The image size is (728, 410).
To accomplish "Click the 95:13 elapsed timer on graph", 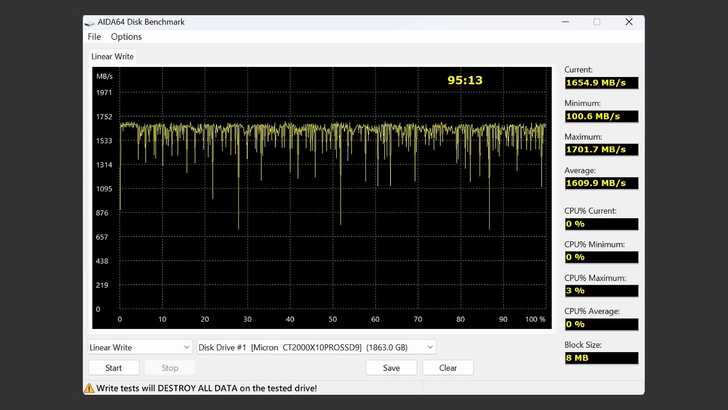I will coord(464,80).
